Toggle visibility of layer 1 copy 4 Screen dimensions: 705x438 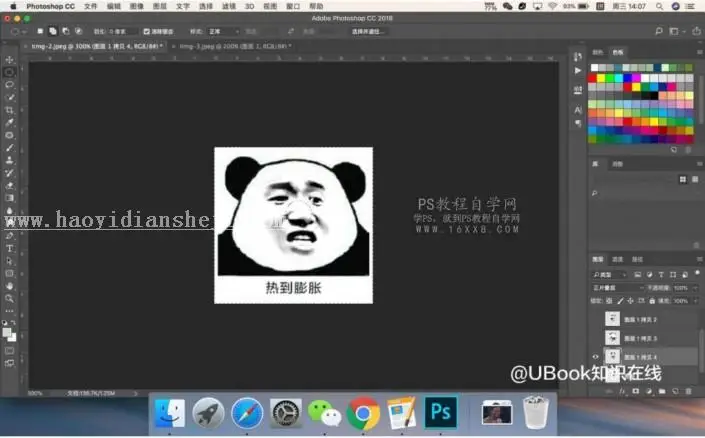point(595,357)
